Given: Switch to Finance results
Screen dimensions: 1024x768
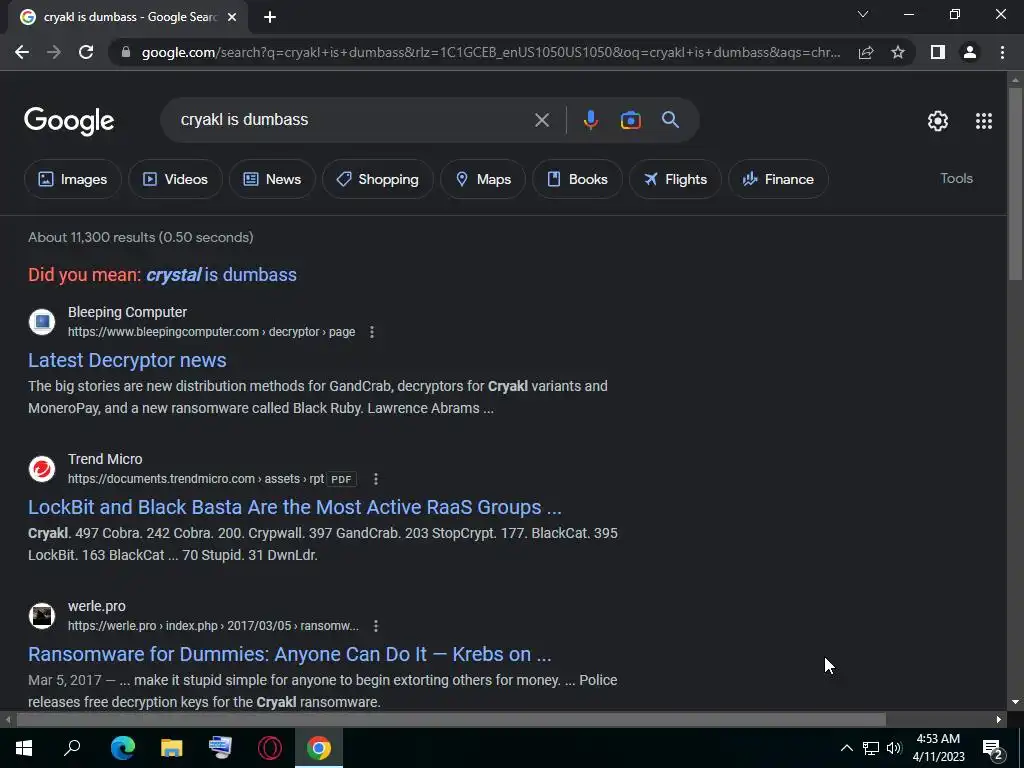Looking at the screenshot, I should click(x=778, y=179).
